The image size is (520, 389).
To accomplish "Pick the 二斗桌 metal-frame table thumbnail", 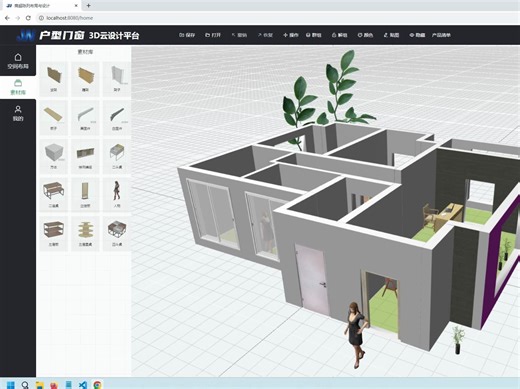I will pyautogui.click(x=117, y=156).
